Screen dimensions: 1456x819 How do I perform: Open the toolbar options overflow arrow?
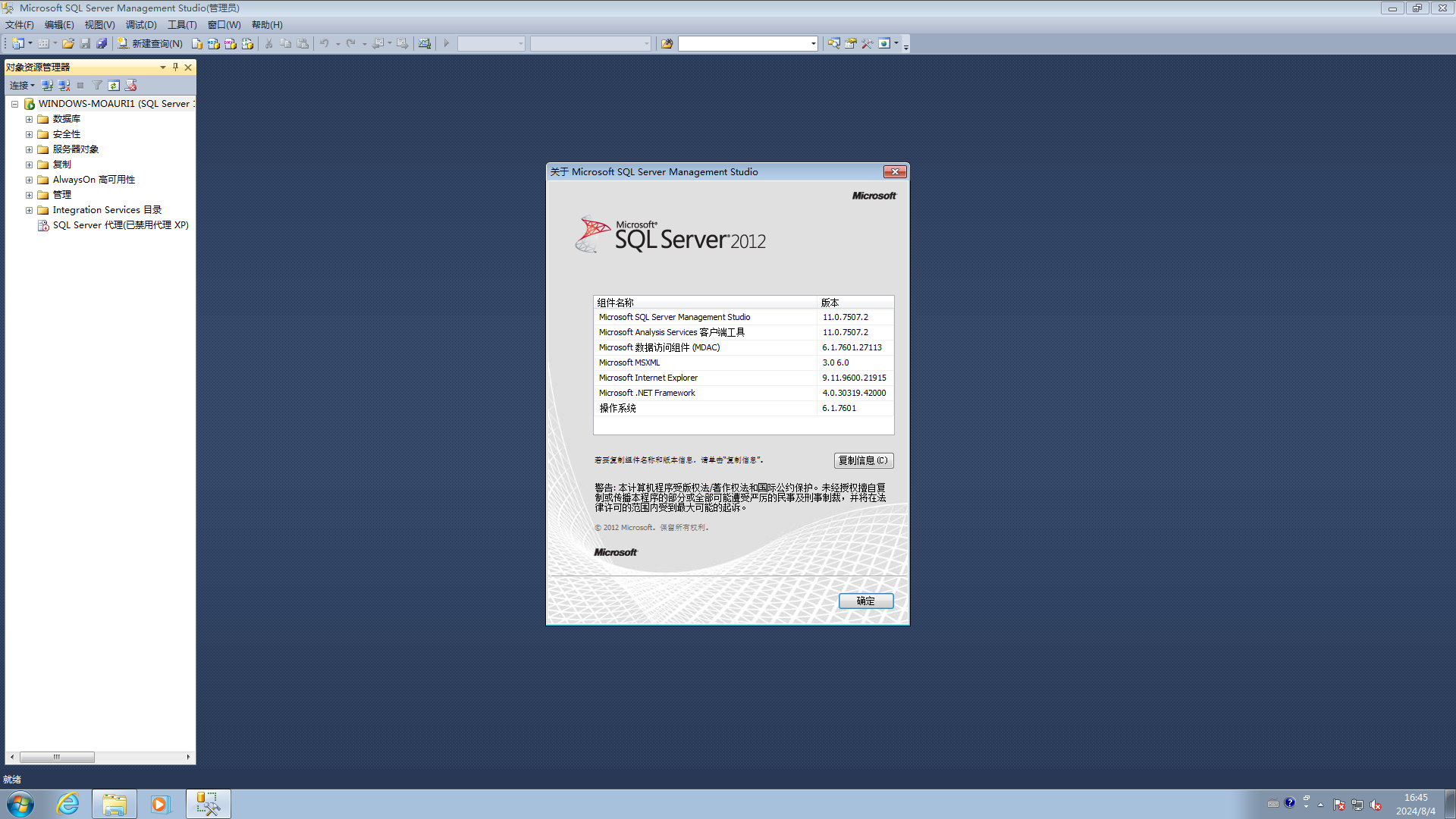pyautogui.click(x=906, y=45)
